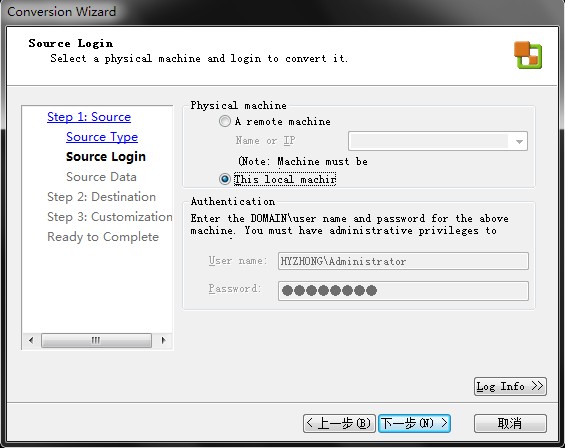Expand the Log Info panel
The width and height of the screenshot is (565, 448).
coord(510,386)
